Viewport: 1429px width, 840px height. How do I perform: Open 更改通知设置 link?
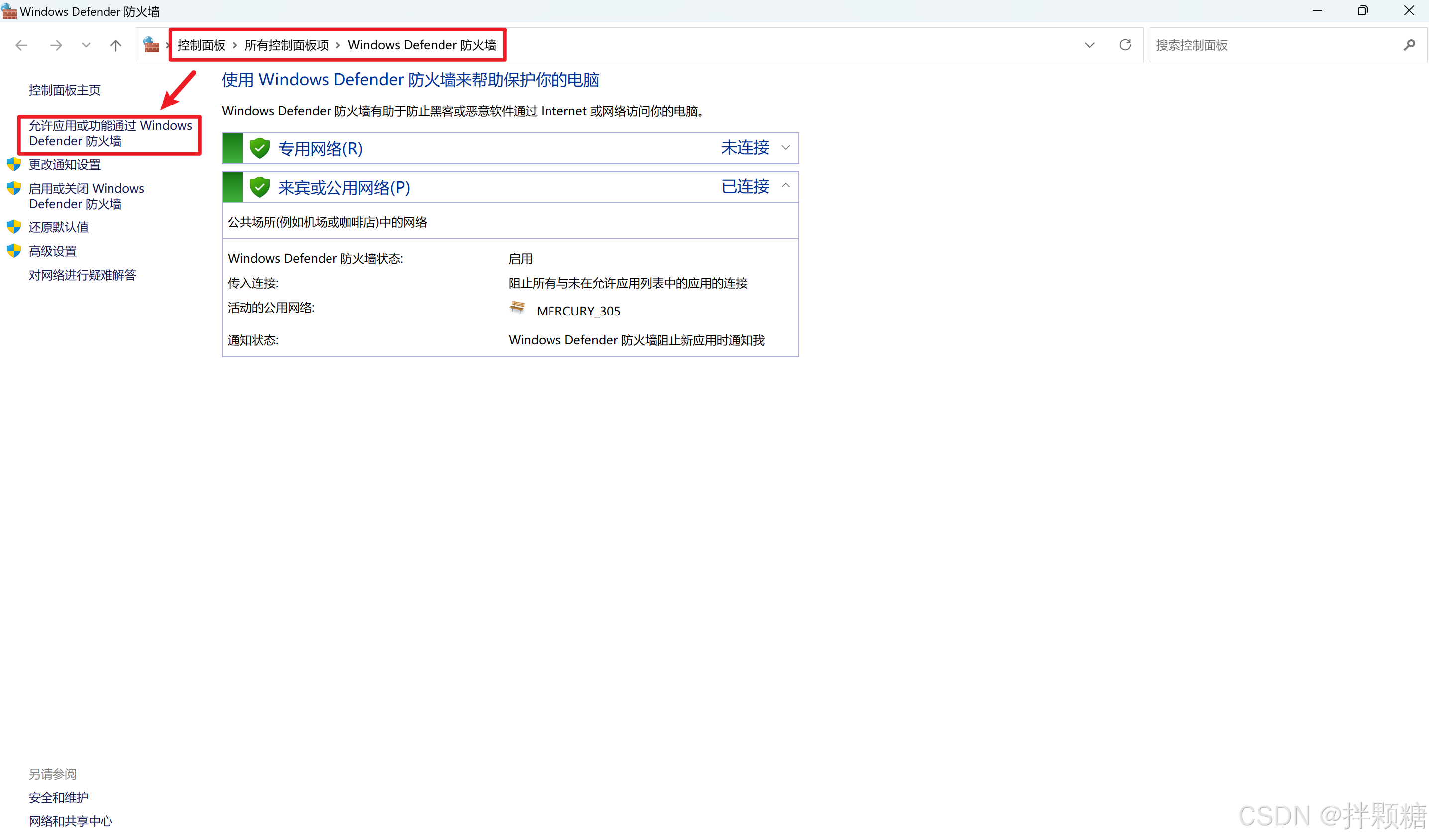click(x=65, y=165)
